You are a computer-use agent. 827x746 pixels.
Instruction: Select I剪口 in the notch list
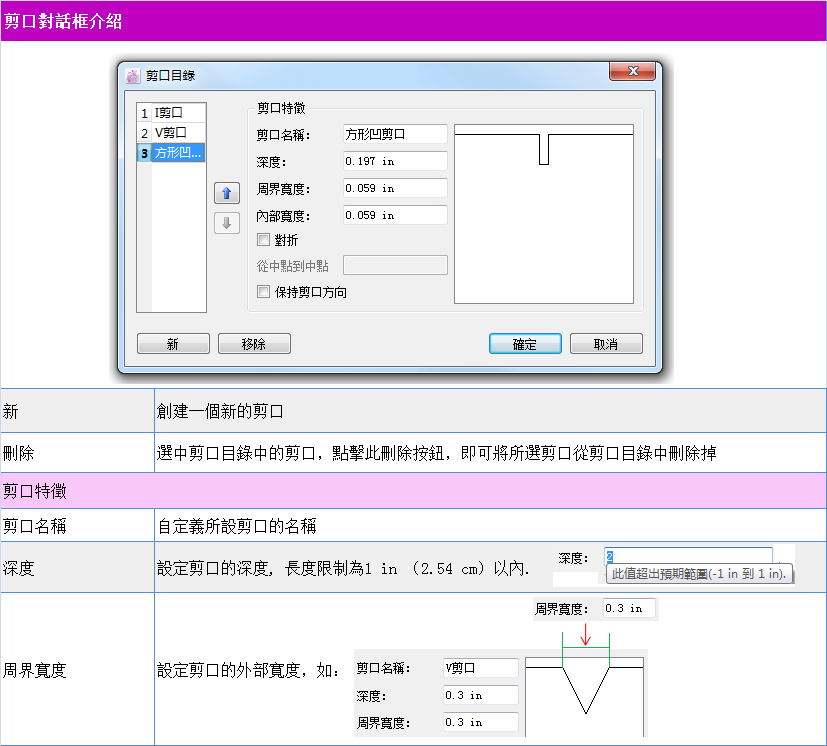coord(178,113)
